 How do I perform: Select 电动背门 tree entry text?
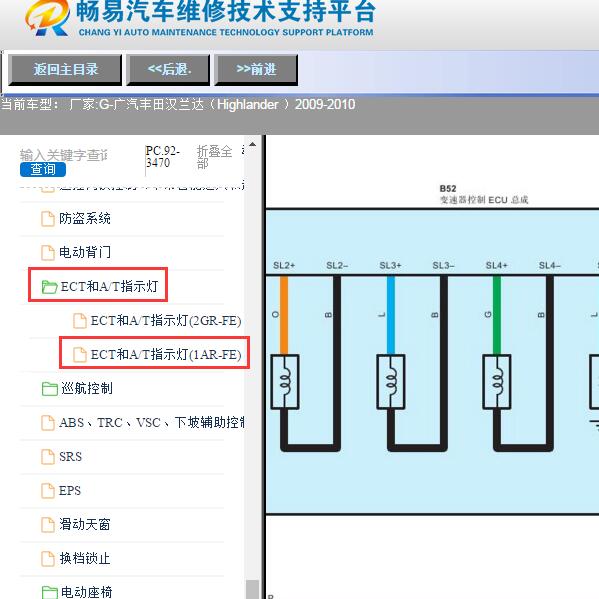click(85, 253)
